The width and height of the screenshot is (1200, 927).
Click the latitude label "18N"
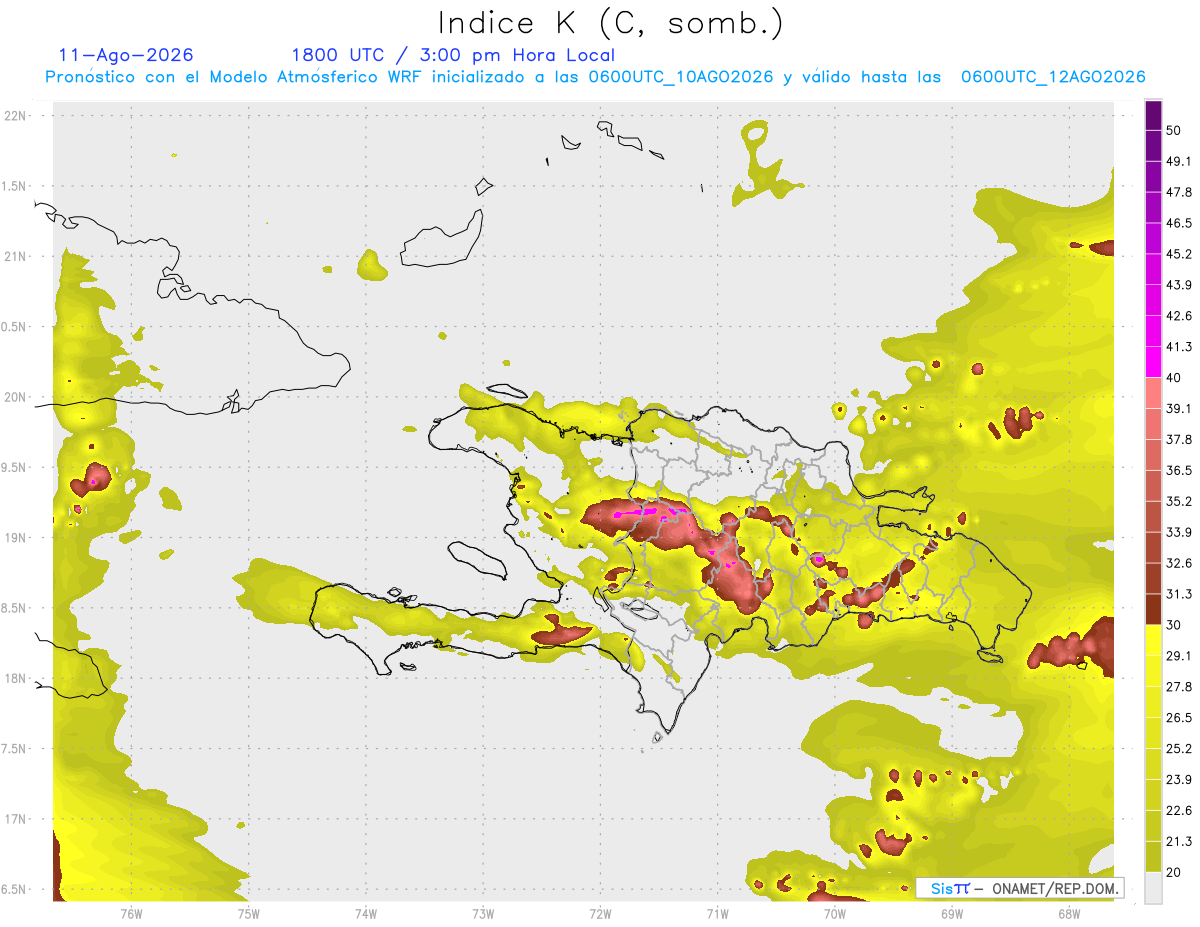point(16,678)
